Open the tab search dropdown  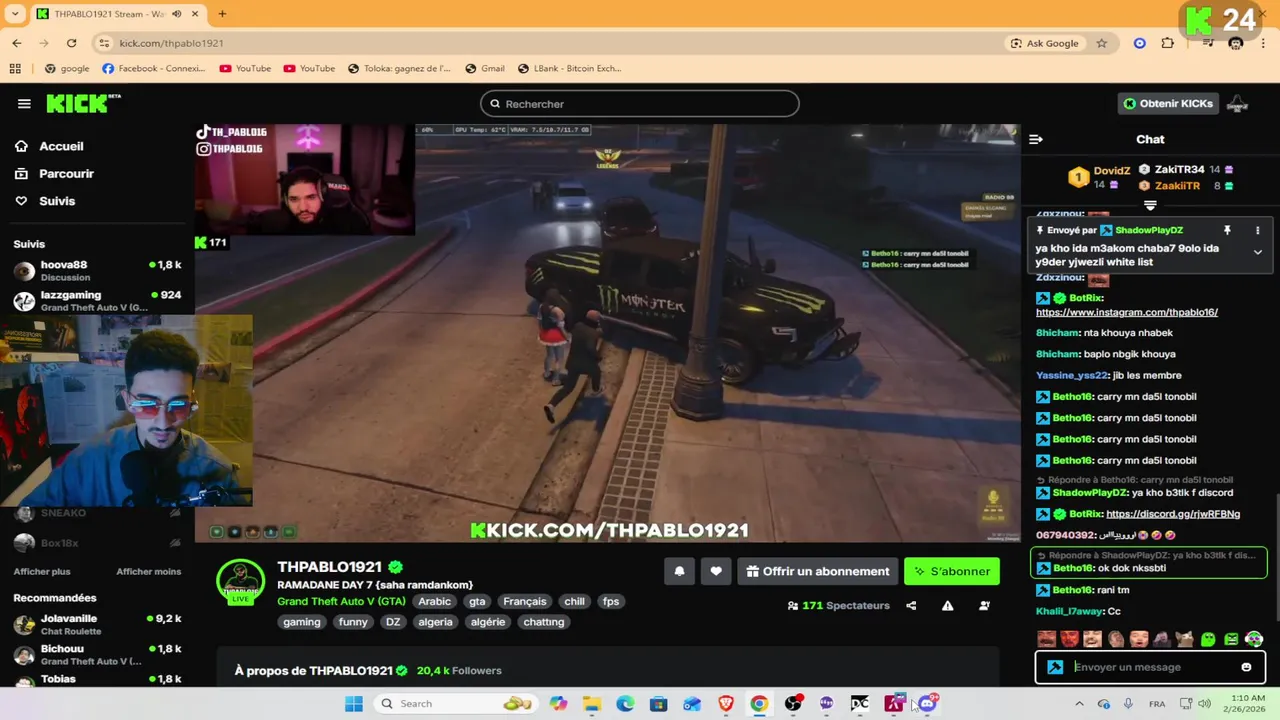tap(15, 14)
